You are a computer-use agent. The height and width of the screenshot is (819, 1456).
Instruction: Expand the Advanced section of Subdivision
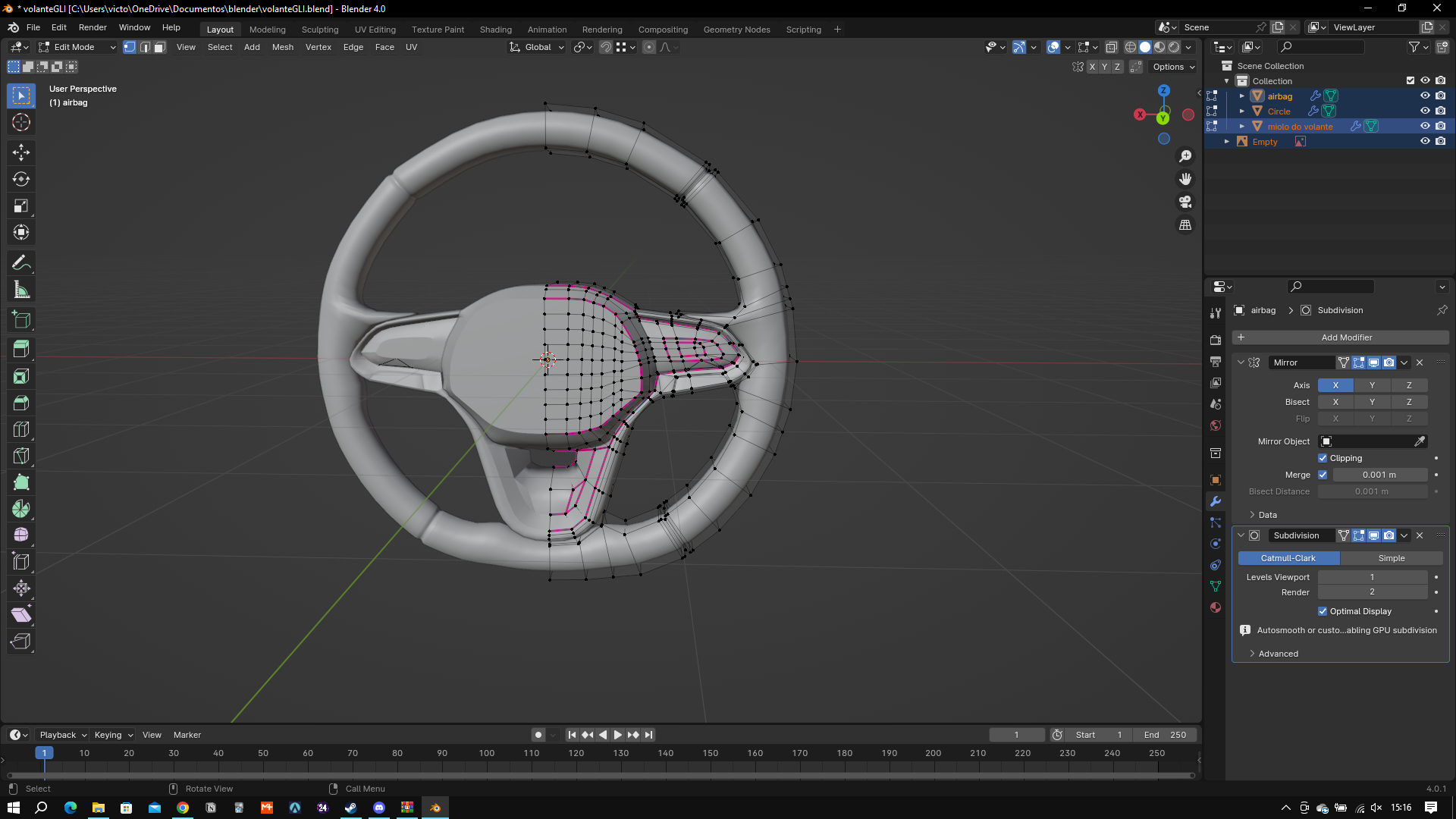click(x=1278, y=654)
